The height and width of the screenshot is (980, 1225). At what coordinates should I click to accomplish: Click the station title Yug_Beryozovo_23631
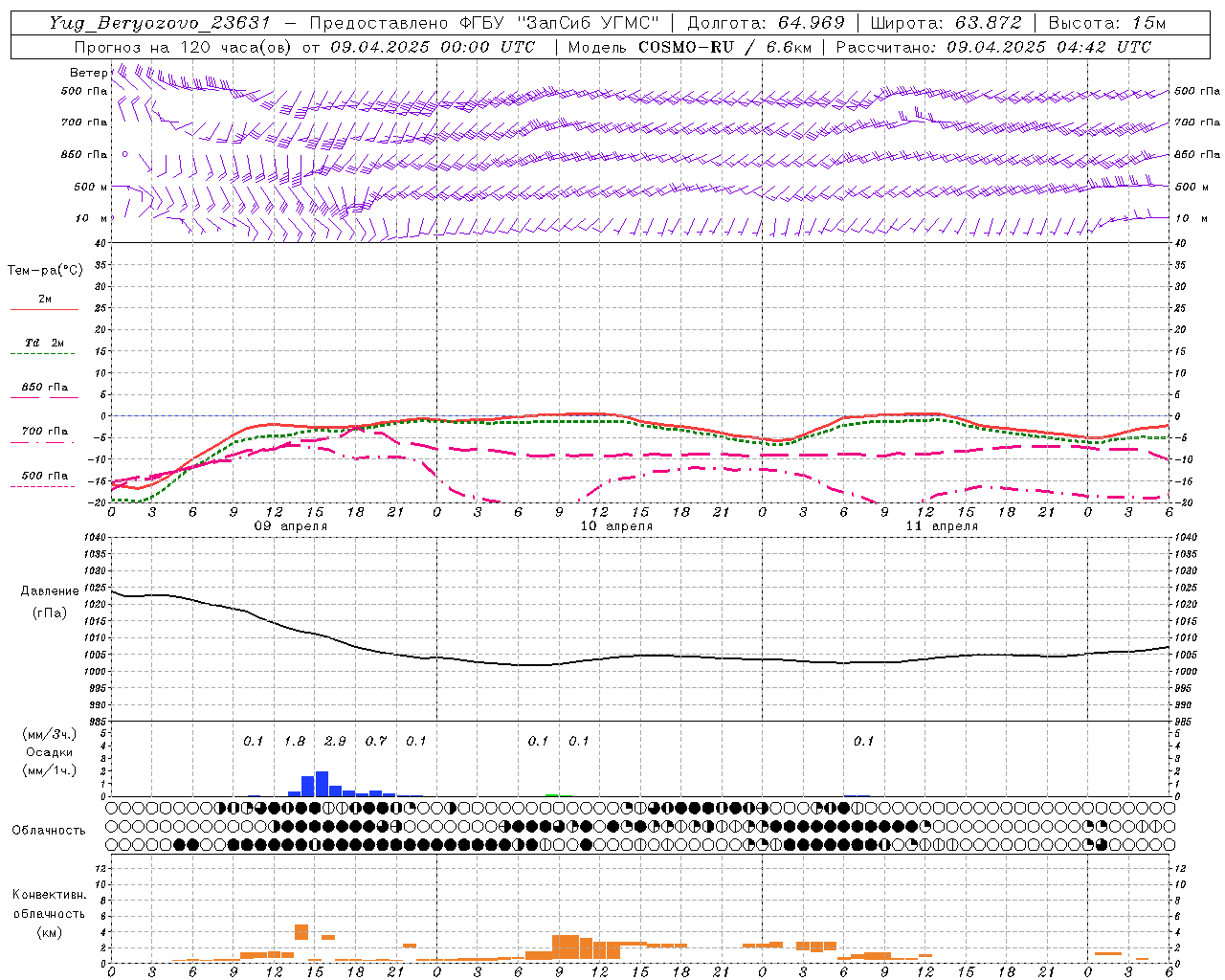[x=160, y=23]
